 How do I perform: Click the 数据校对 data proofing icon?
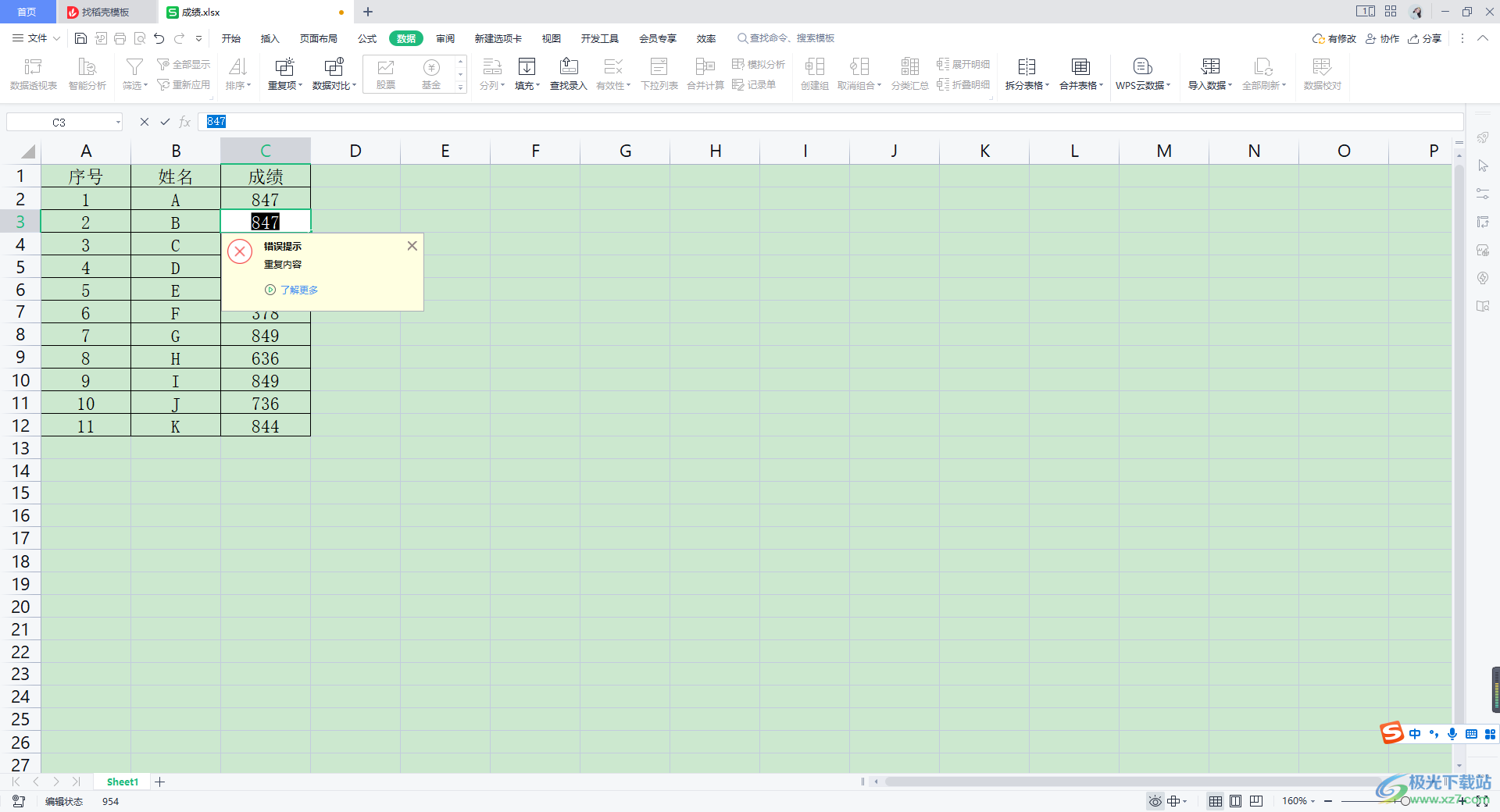click(1323, 74)
